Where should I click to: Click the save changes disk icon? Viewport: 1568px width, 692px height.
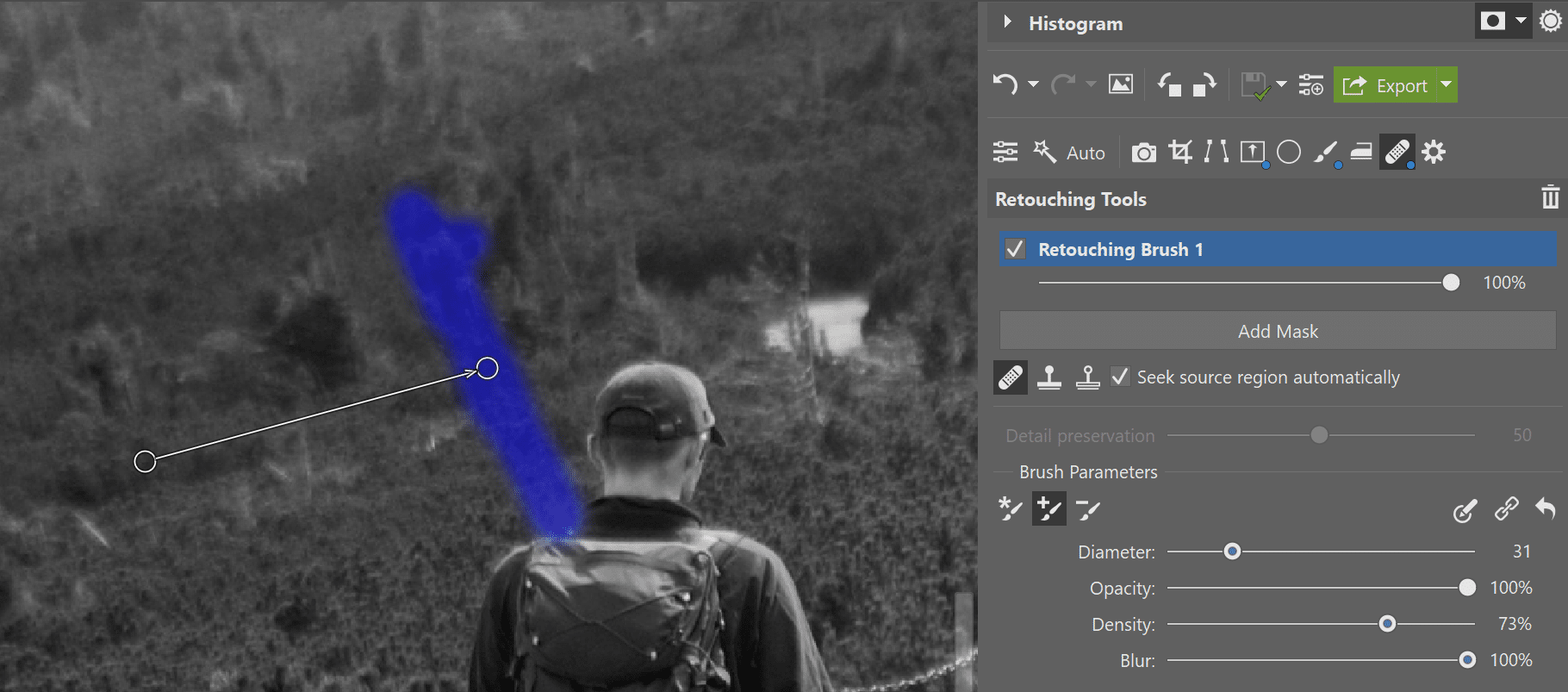1255,84
